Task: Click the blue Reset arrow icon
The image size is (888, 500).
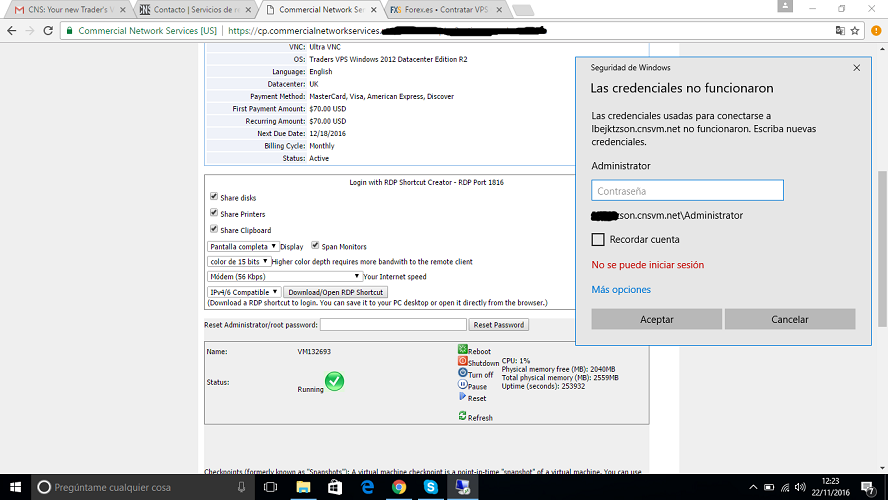Action: coord(463,397)
